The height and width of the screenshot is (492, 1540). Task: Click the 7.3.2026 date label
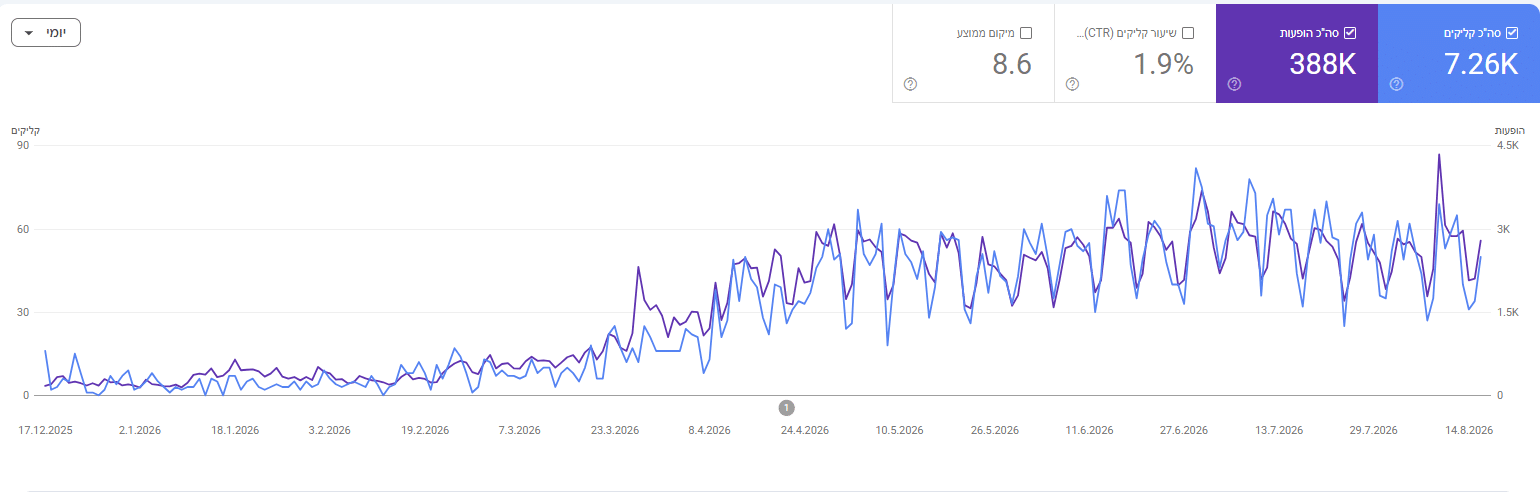click(x=519, y=430)
